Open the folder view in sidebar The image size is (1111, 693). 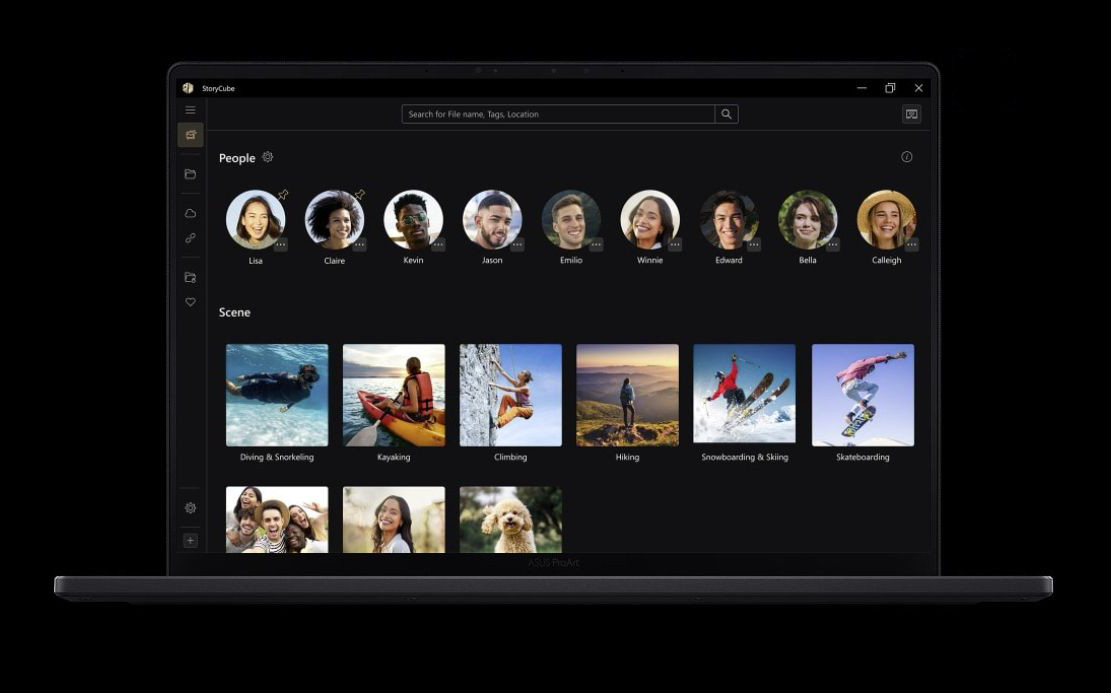190,174
